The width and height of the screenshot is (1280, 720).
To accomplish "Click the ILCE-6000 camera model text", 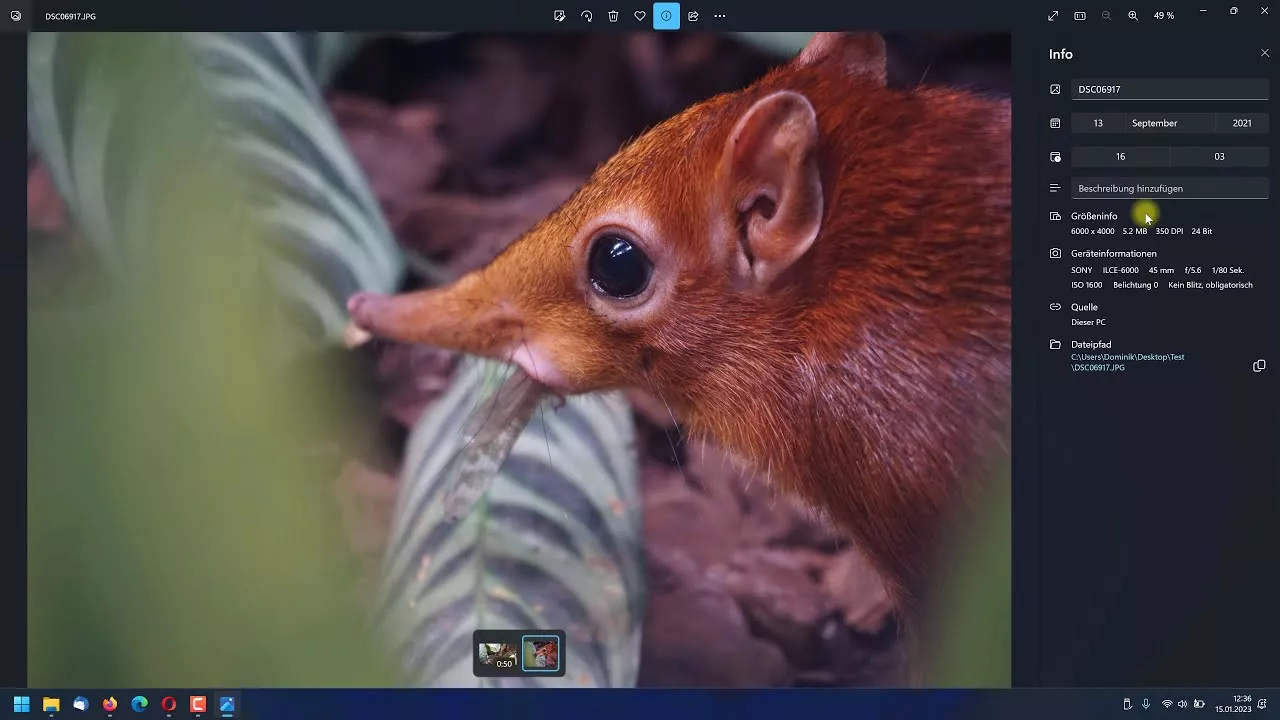I will tap(1120, 270).
